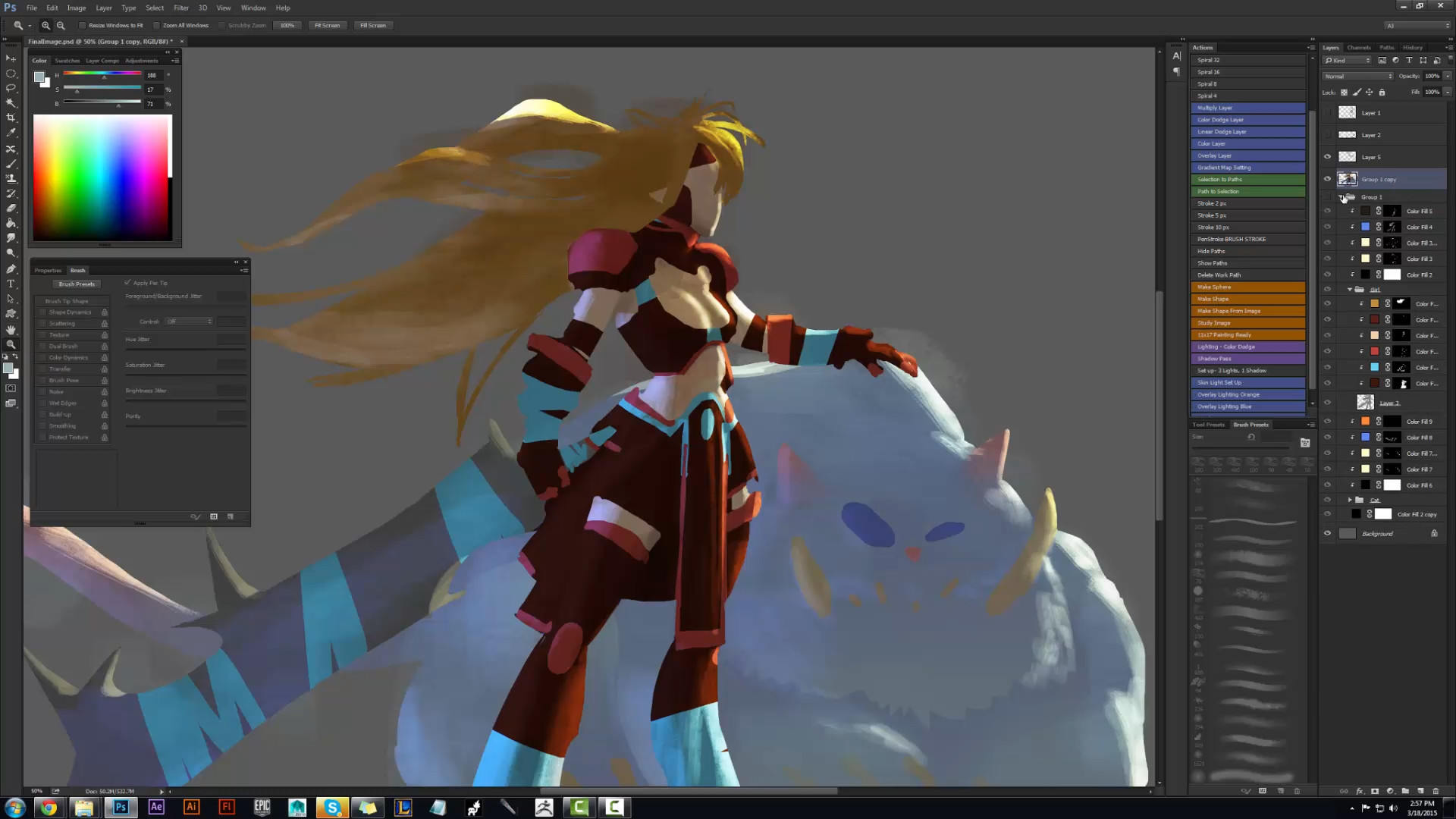This screenshot has width=1456, height=819.
Task: Lock transparent pixels in Layers panel
Action: tap(1345, 93)
